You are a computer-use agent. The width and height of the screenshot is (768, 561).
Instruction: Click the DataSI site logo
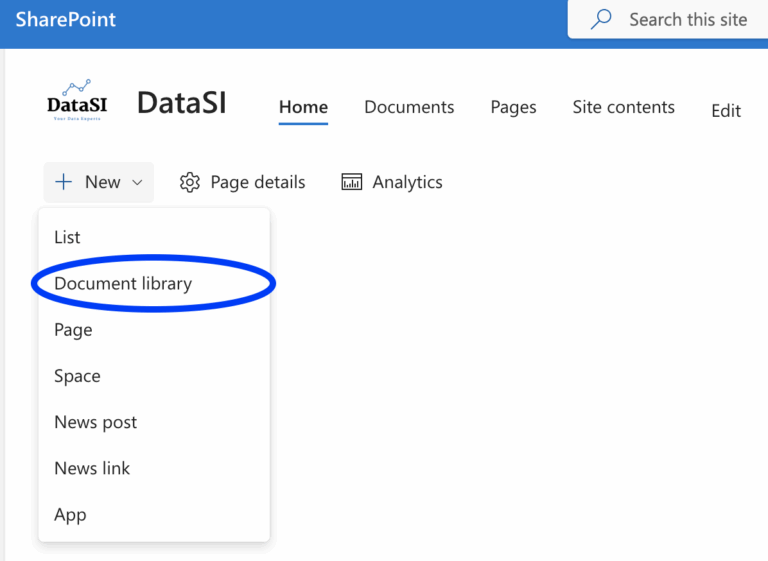click(77, 100)
